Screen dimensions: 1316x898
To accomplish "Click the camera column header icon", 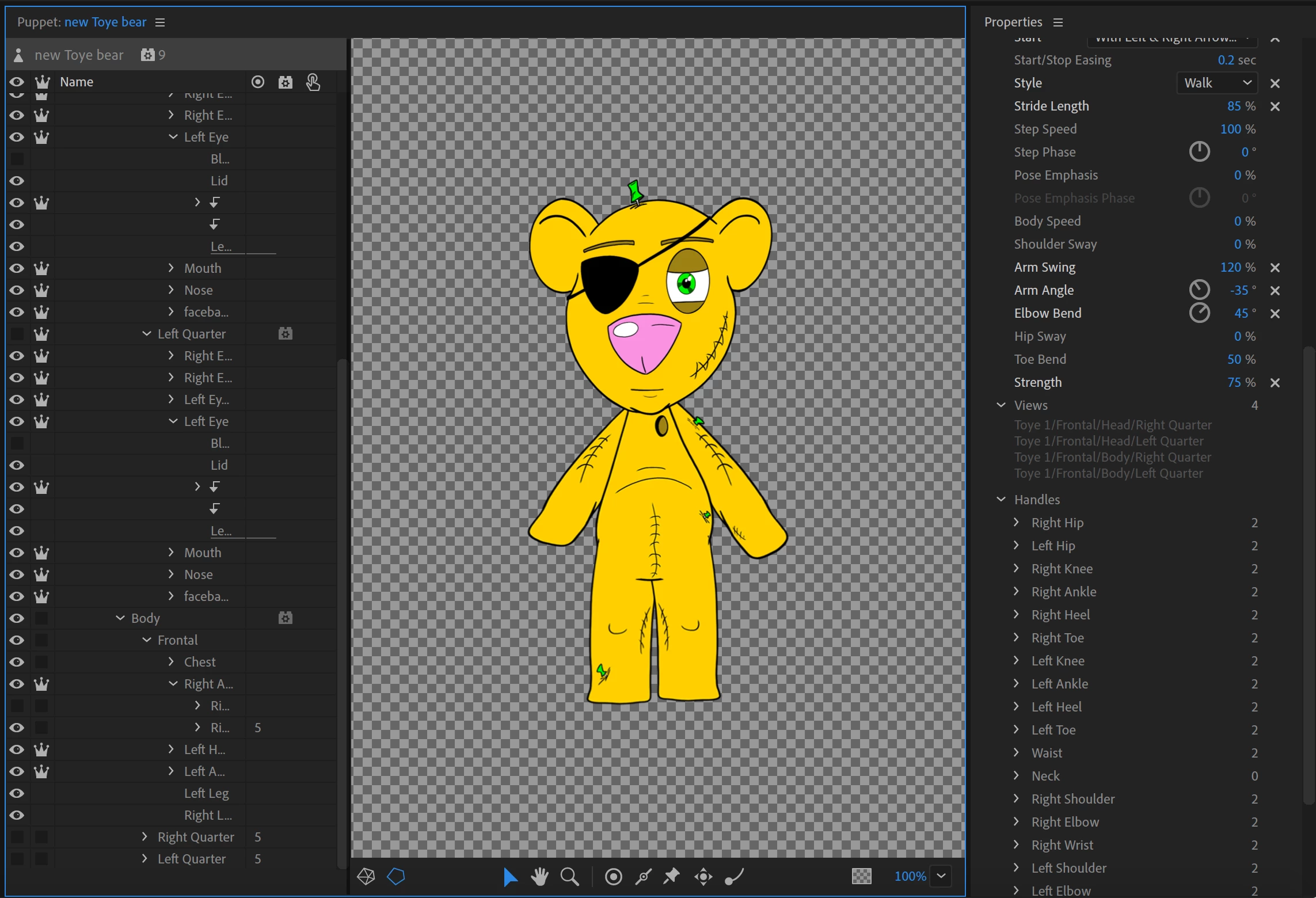I will pyautogui.click(x=286, y=82).
